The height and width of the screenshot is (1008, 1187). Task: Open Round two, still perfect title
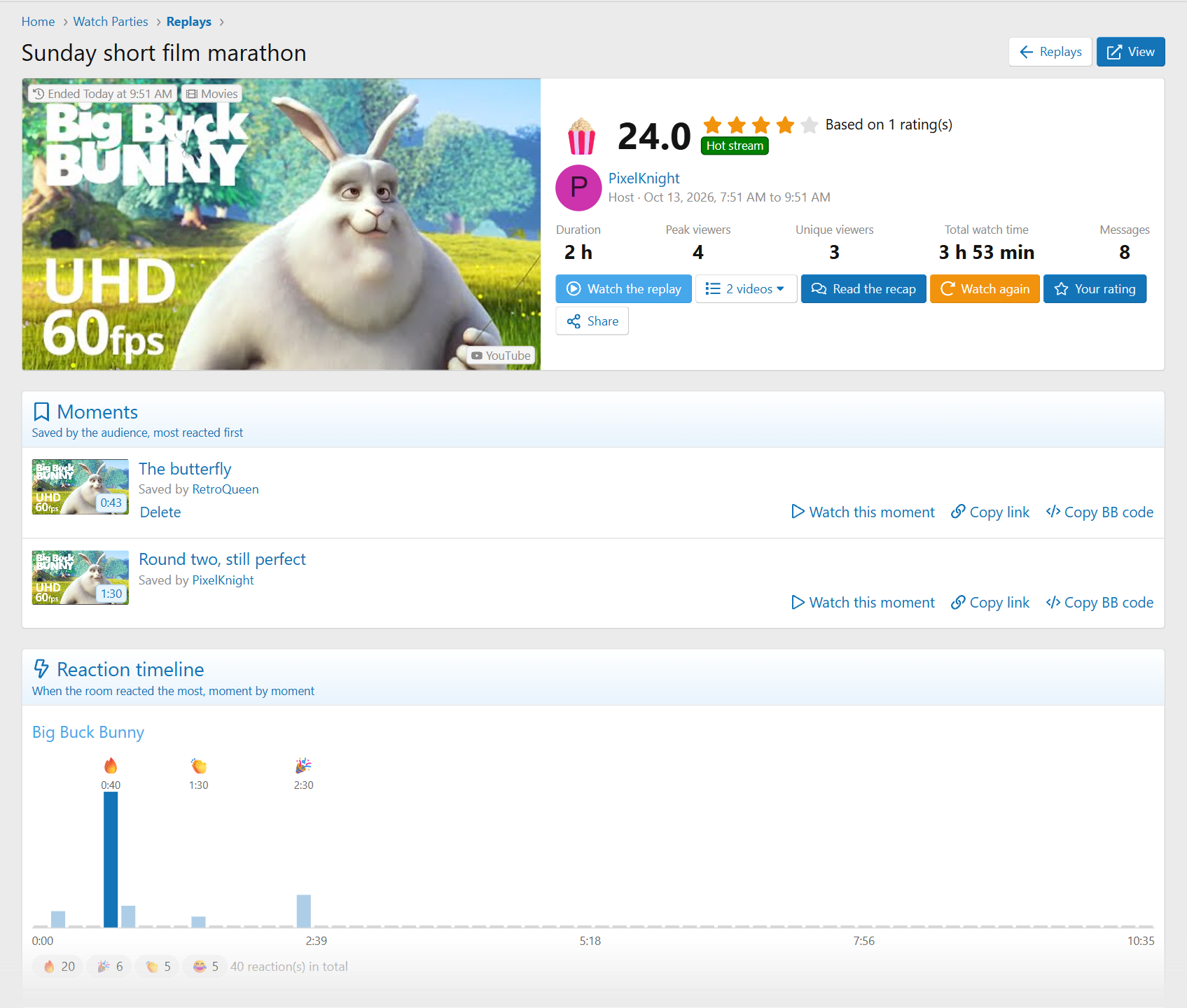tap(222, 559)
